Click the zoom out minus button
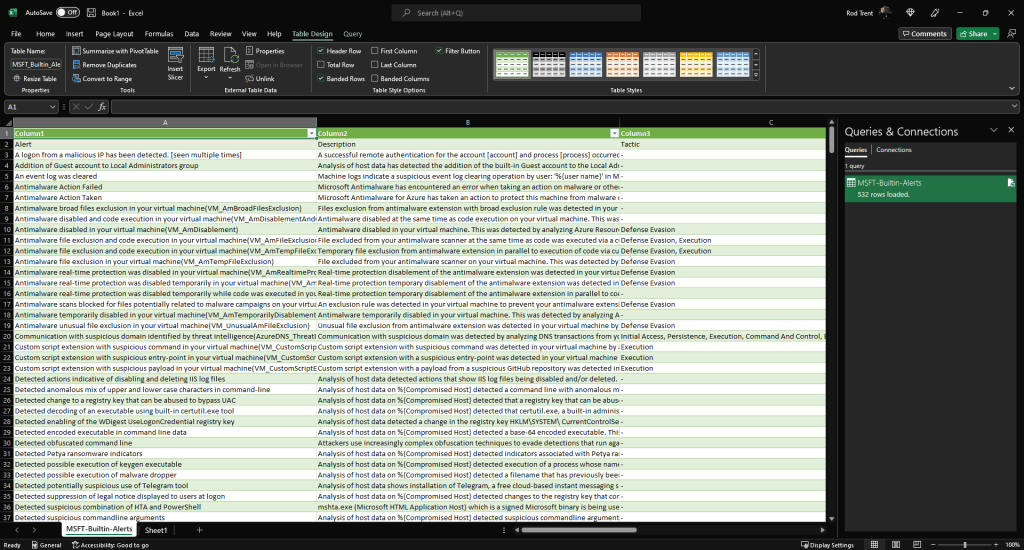Viewport: 1024px width, 550px height. coord(933,545)
